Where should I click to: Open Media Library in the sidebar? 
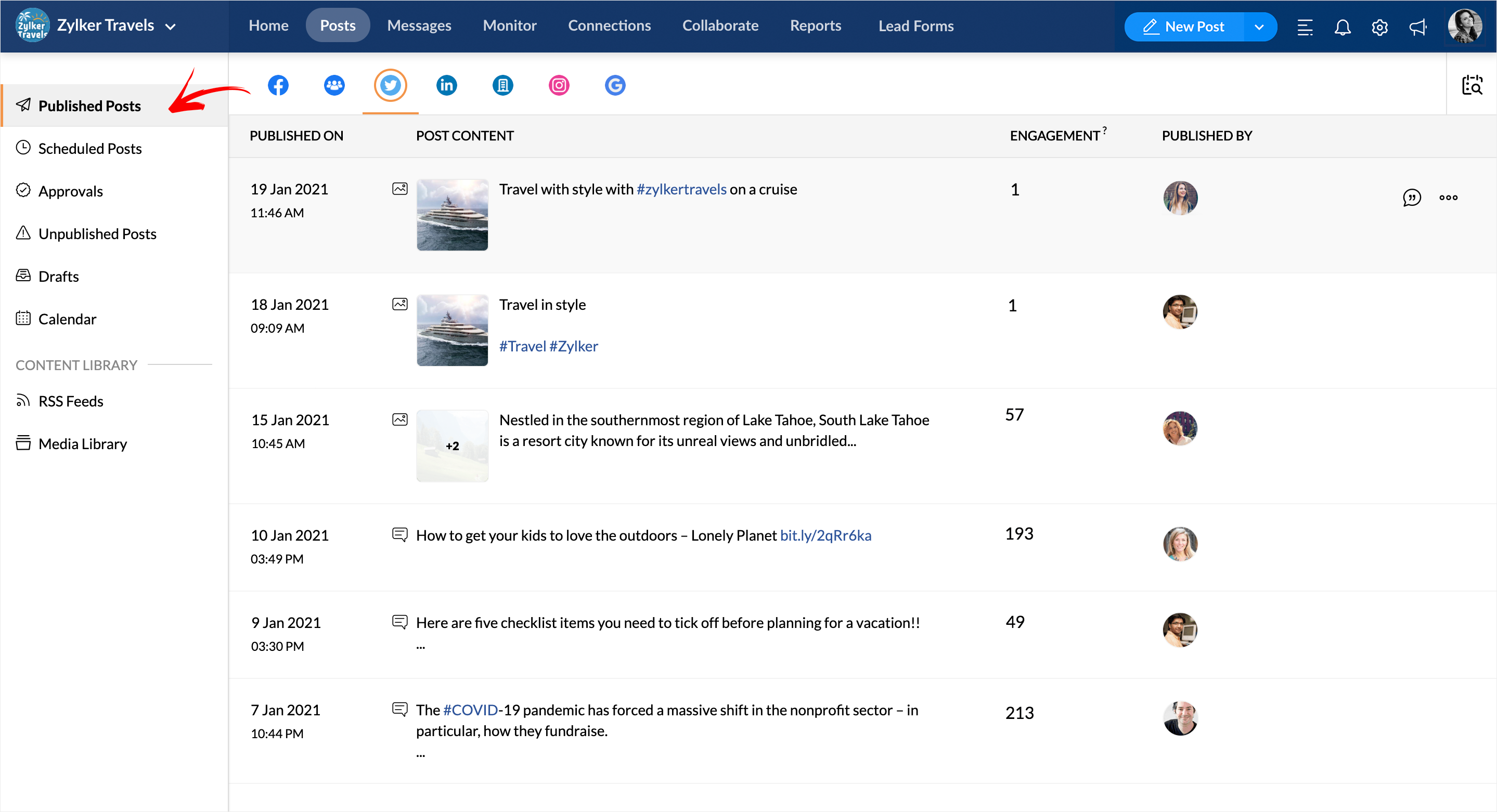82,444
